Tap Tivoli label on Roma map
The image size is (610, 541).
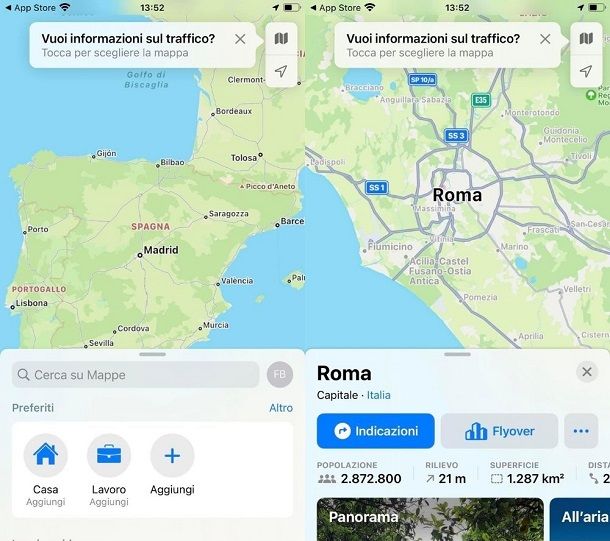pyautogui.click(x=581, y=156)
